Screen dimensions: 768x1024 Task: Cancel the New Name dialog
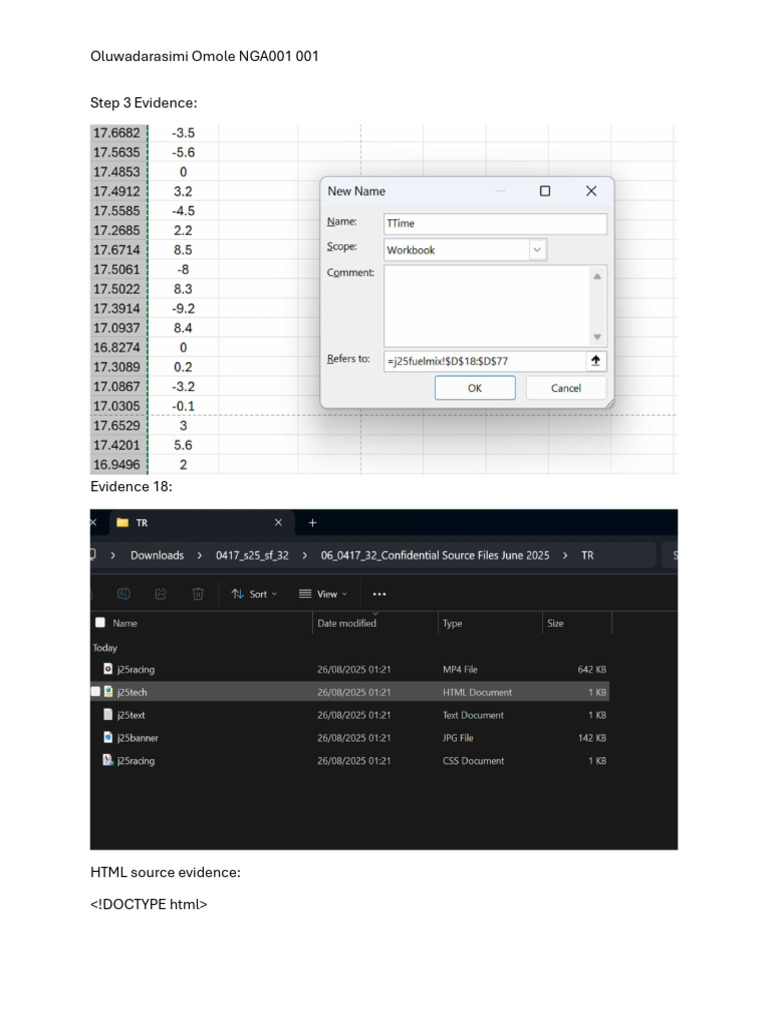tap(566, 388)
